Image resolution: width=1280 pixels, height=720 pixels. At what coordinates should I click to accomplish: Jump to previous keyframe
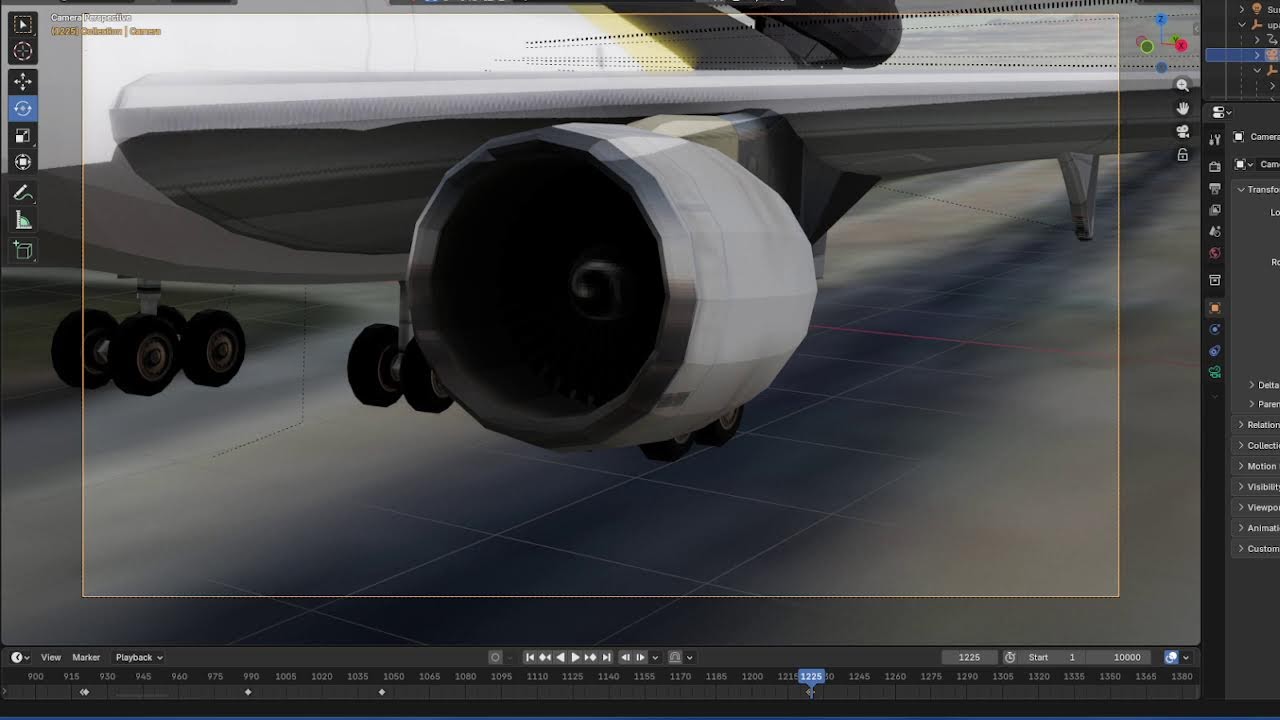[545, 657]
